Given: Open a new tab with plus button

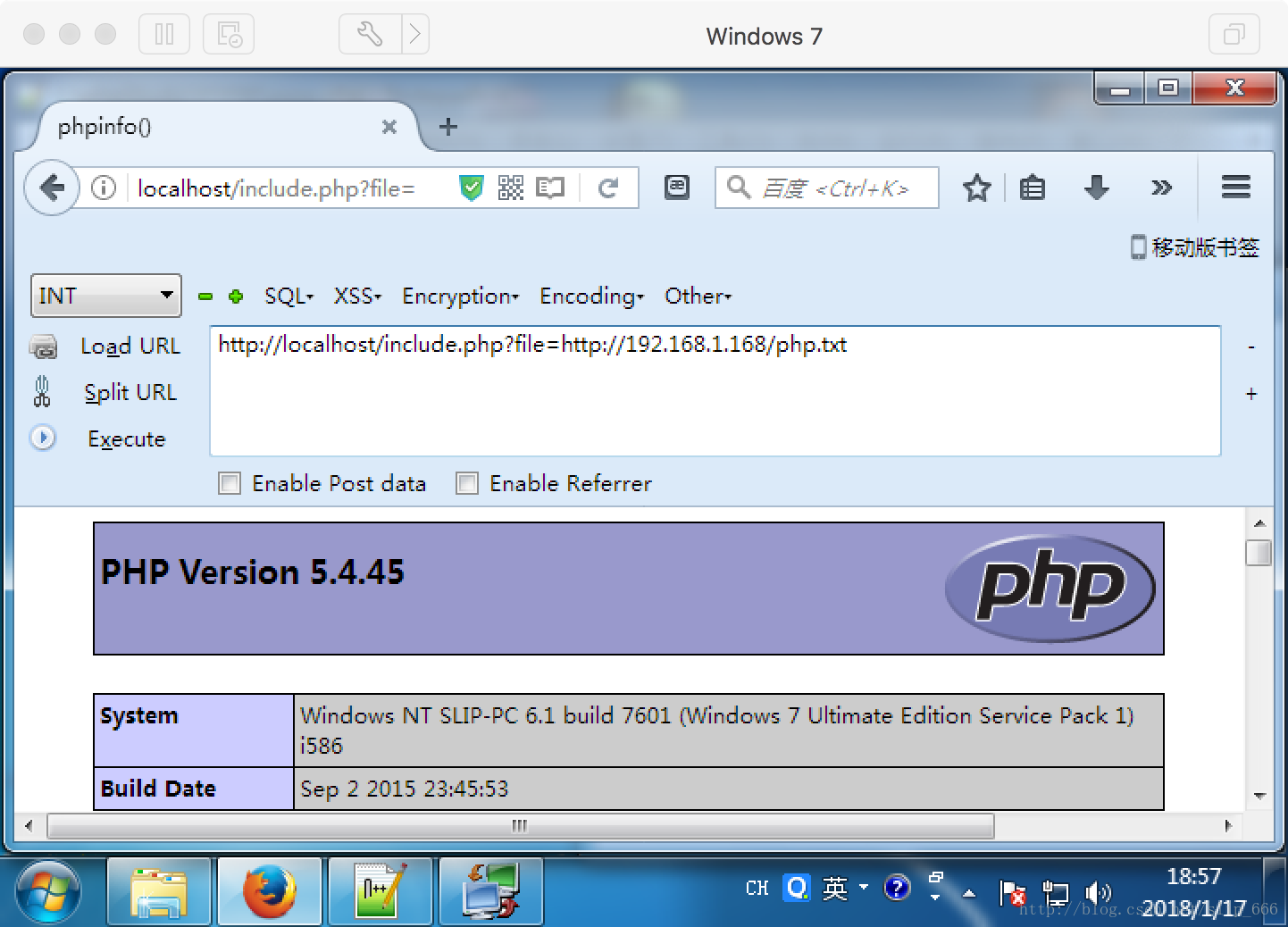Looking at the screenshot, I should (448, 127).
